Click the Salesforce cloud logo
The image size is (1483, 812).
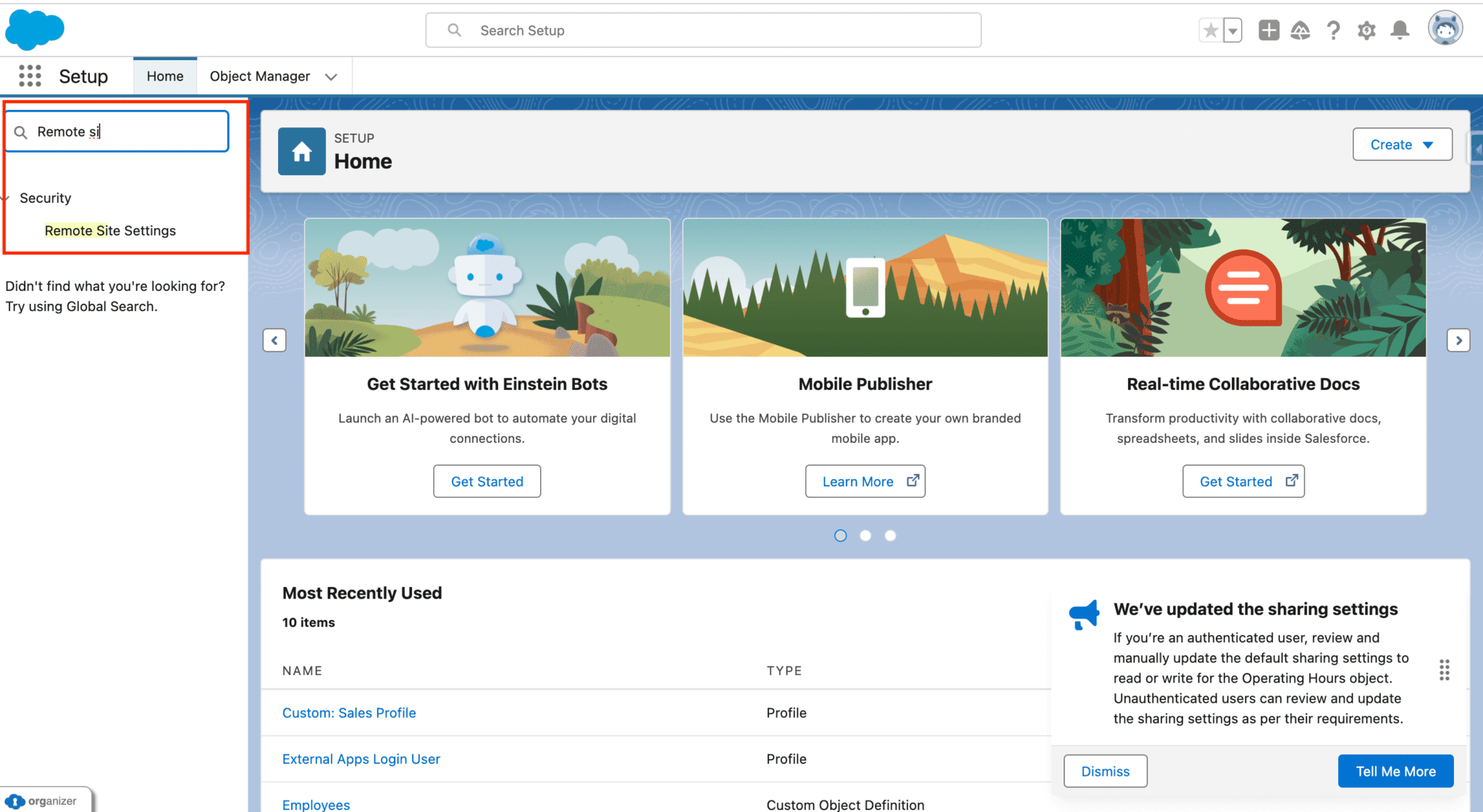[34, 30]
